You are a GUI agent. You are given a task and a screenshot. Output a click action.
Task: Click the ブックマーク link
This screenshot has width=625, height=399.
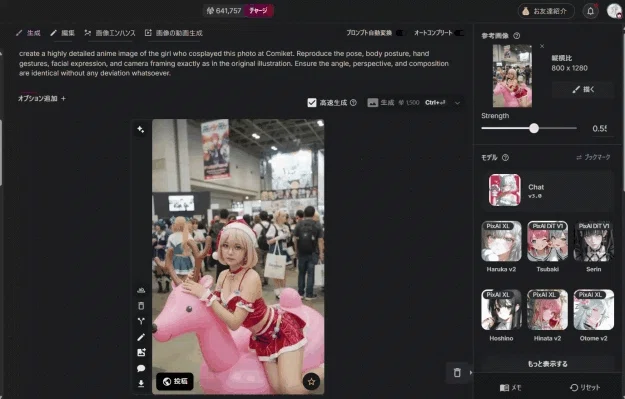[x=593, y=157]
